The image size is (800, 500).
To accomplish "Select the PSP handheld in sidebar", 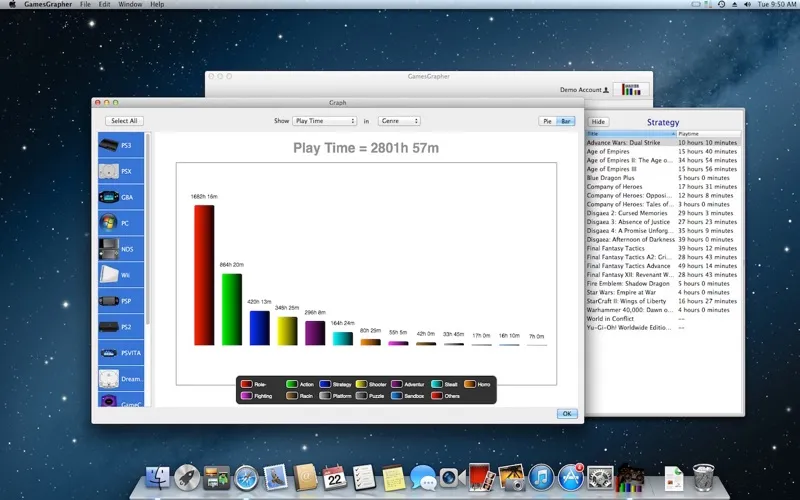I will click(121, 301).
